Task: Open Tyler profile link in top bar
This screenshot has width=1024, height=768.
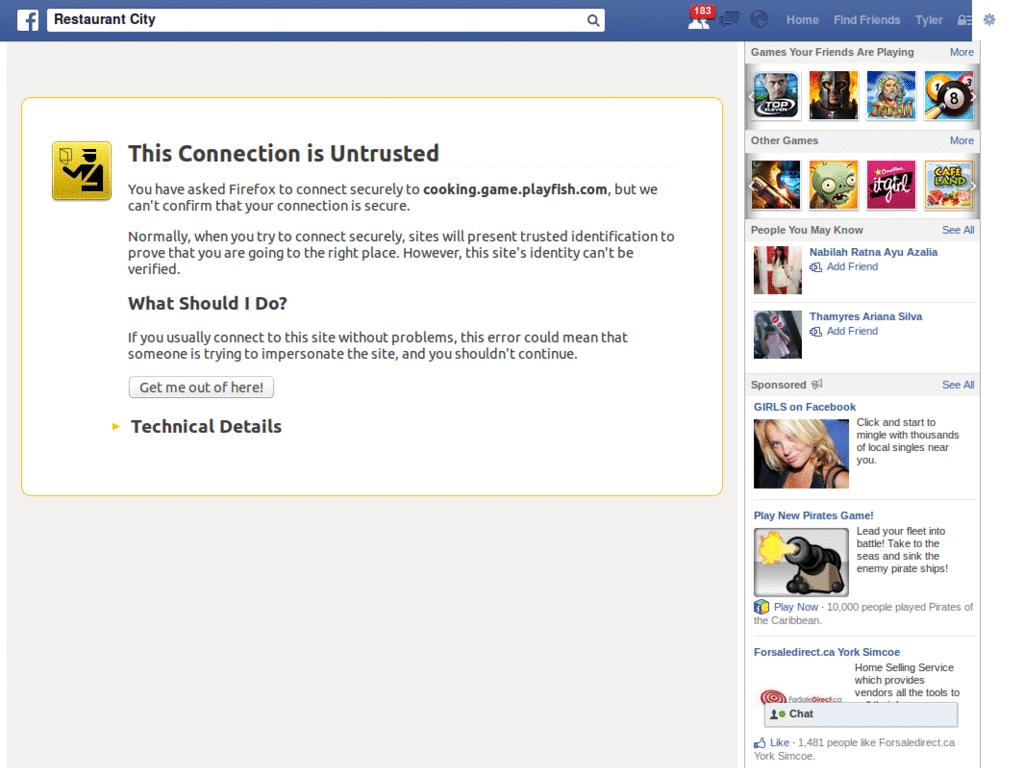Action: (x=929, y=20)
